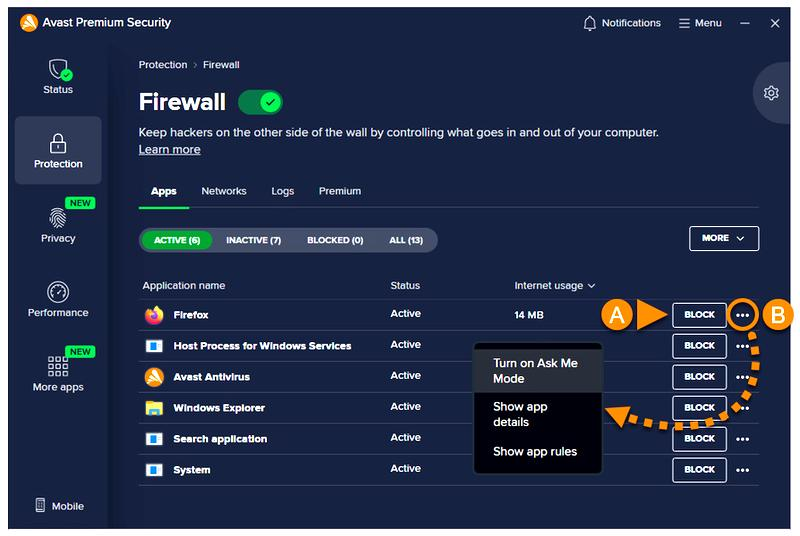
Task: Switch to the Premium tab
Action: point(340,191)
